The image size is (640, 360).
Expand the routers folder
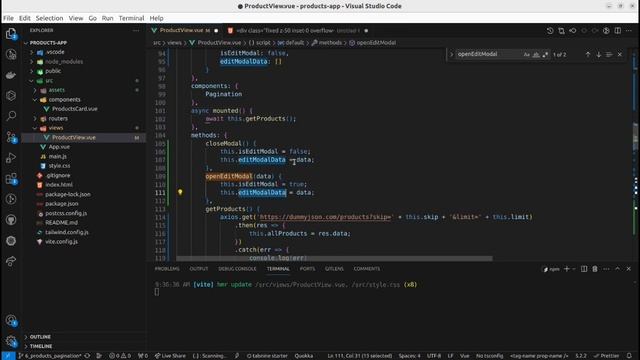(35, 119)
